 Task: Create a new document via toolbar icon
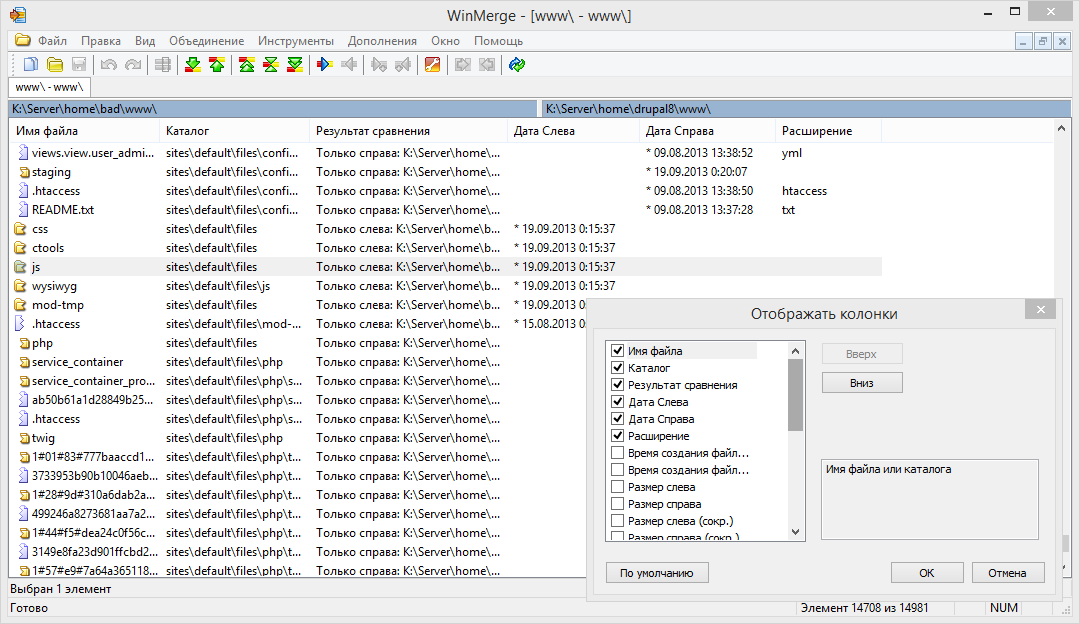[x=30, y=65]
